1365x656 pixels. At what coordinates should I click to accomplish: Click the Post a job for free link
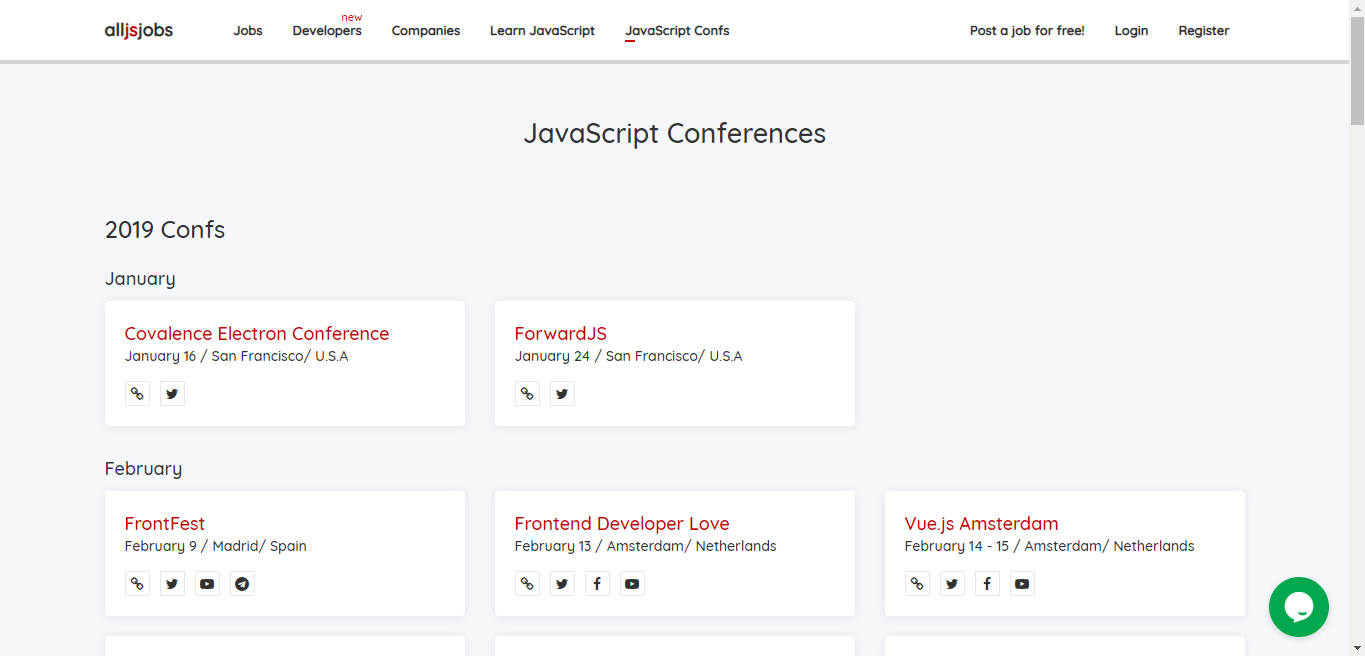(1026, 31)
